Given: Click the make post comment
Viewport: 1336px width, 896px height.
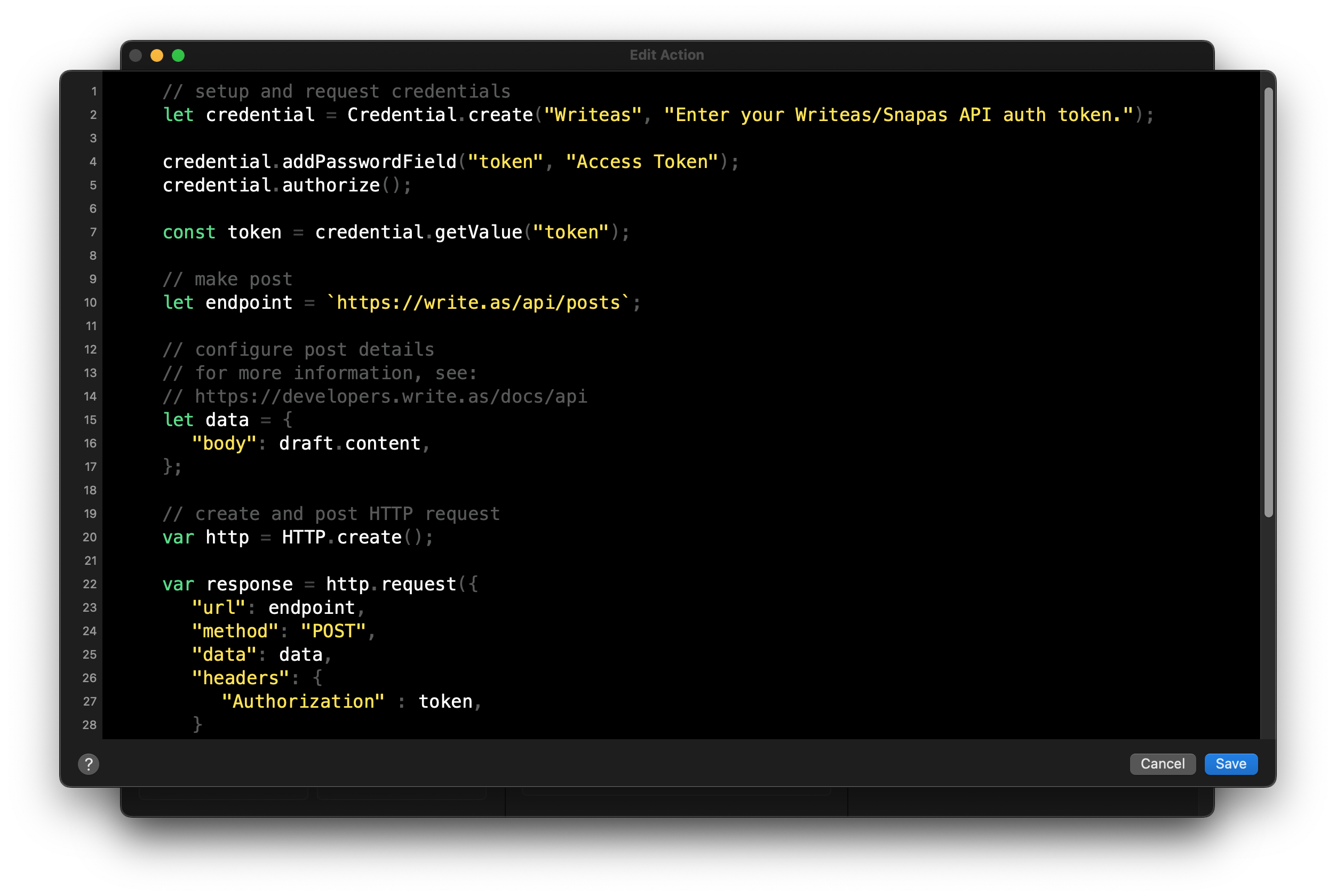Looking at the screenshot, I should coord(227,279).
